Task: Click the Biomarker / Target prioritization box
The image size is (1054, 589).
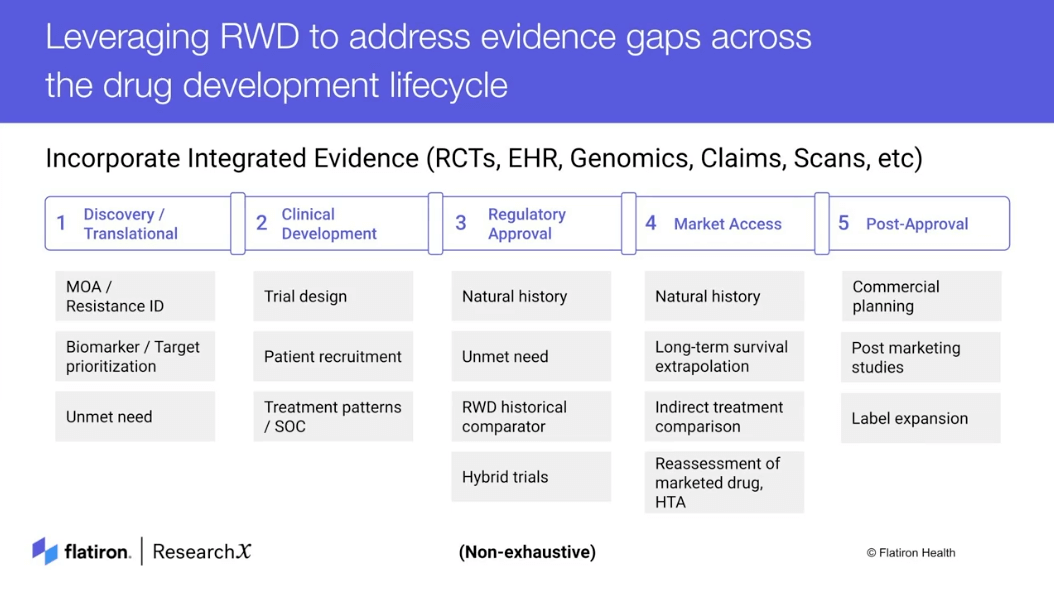Action: [x=135, y=356]
